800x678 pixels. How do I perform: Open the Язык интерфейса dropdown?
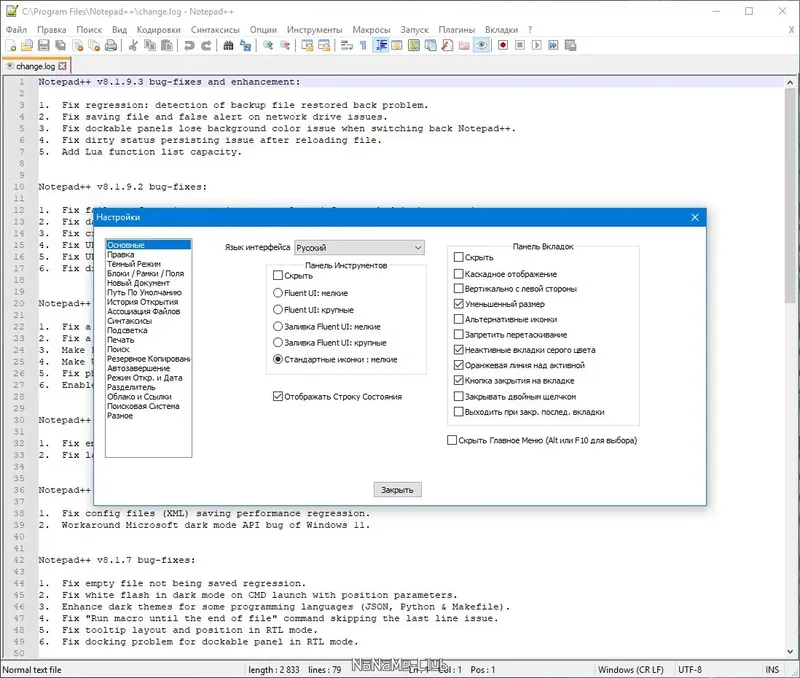point(359,248)
